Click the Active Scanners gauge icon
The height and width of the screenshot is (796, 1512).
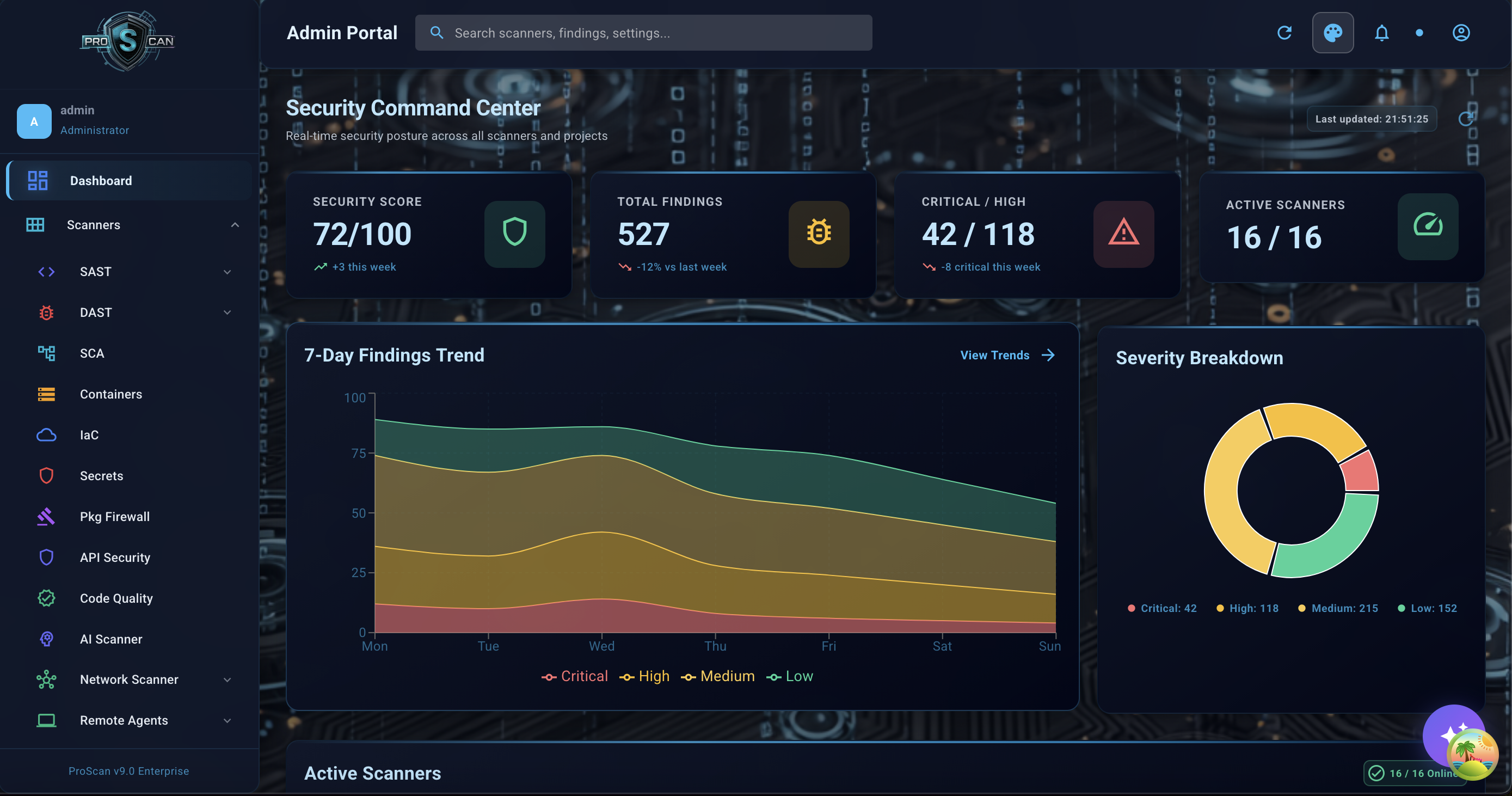pos(1427,226)
